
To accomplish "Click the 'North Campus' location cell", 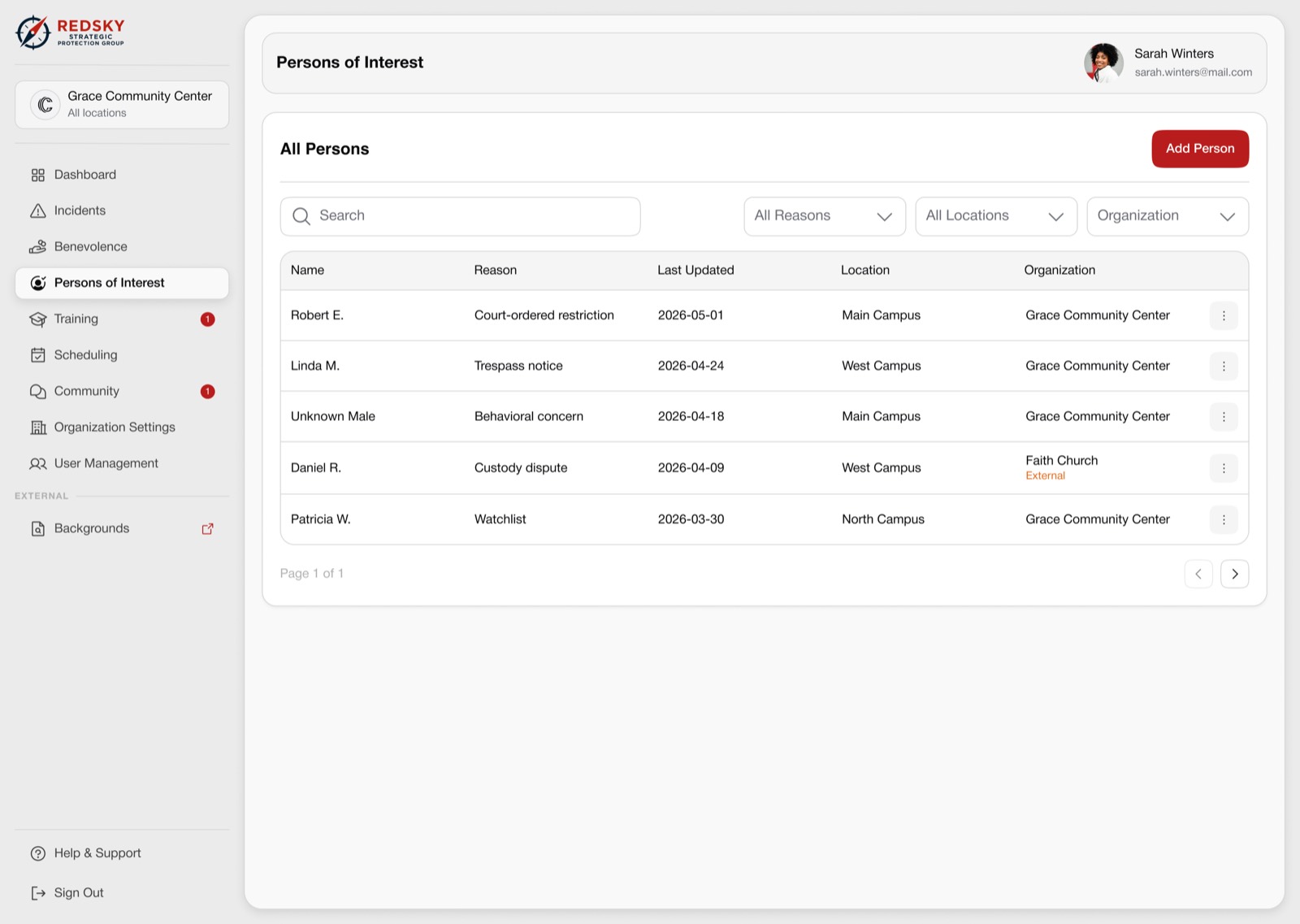I will 883,519.
